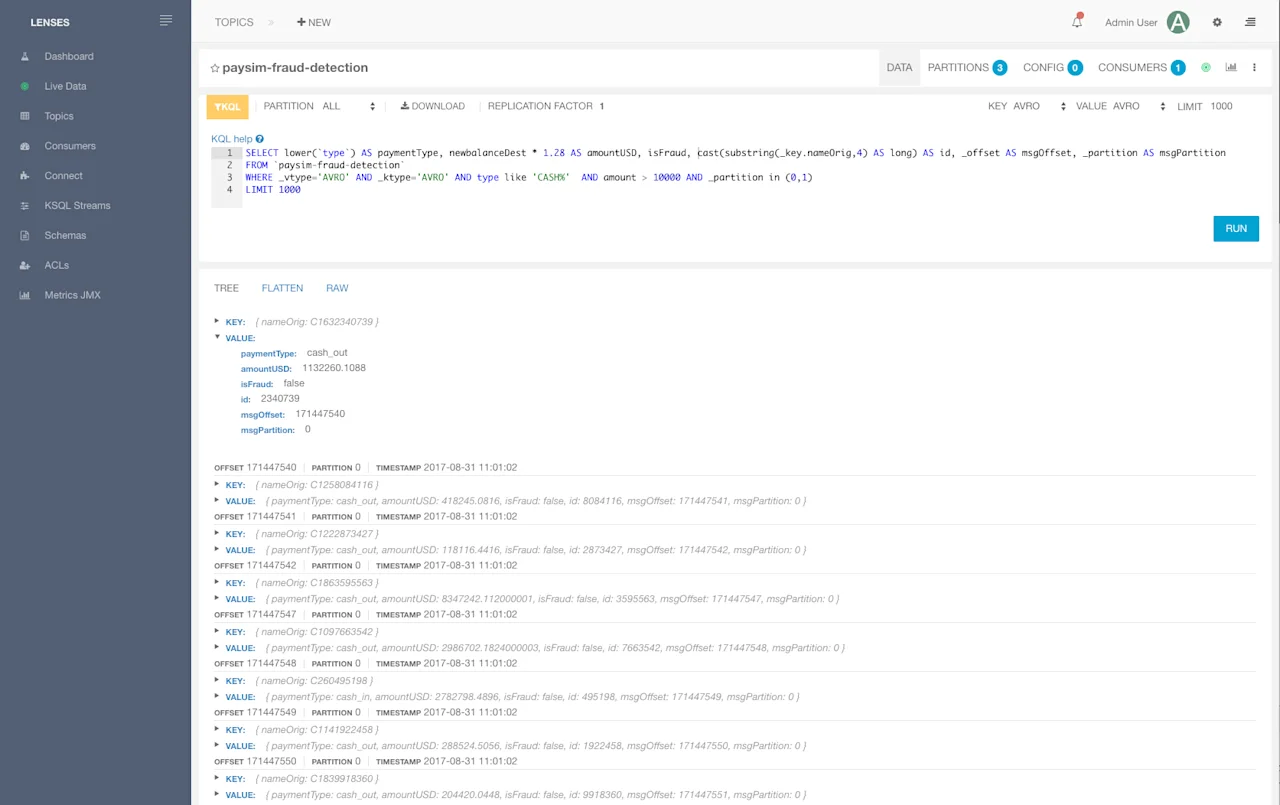
Task: Expand KEY nameOrig C1258084116
Action: pos(217,484)
